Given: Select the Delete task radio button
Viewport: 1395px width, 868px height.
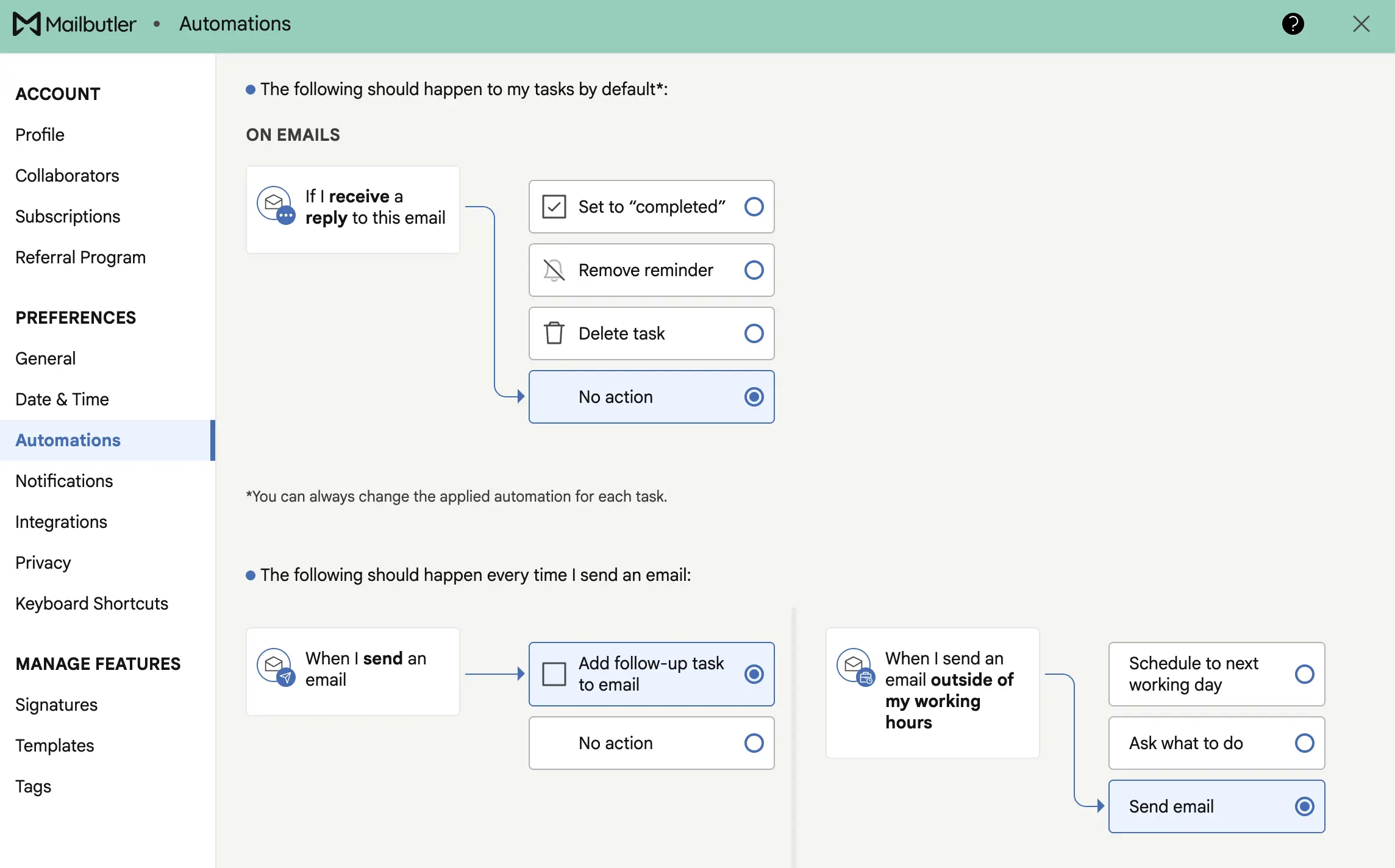Looking at the screenshot, I should coord(754,333).
